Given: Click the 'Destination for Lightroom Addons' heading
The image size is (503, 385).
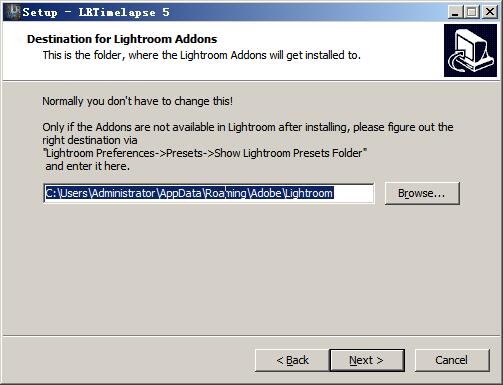Looking at the screenshot, I should tap(122, 39).
